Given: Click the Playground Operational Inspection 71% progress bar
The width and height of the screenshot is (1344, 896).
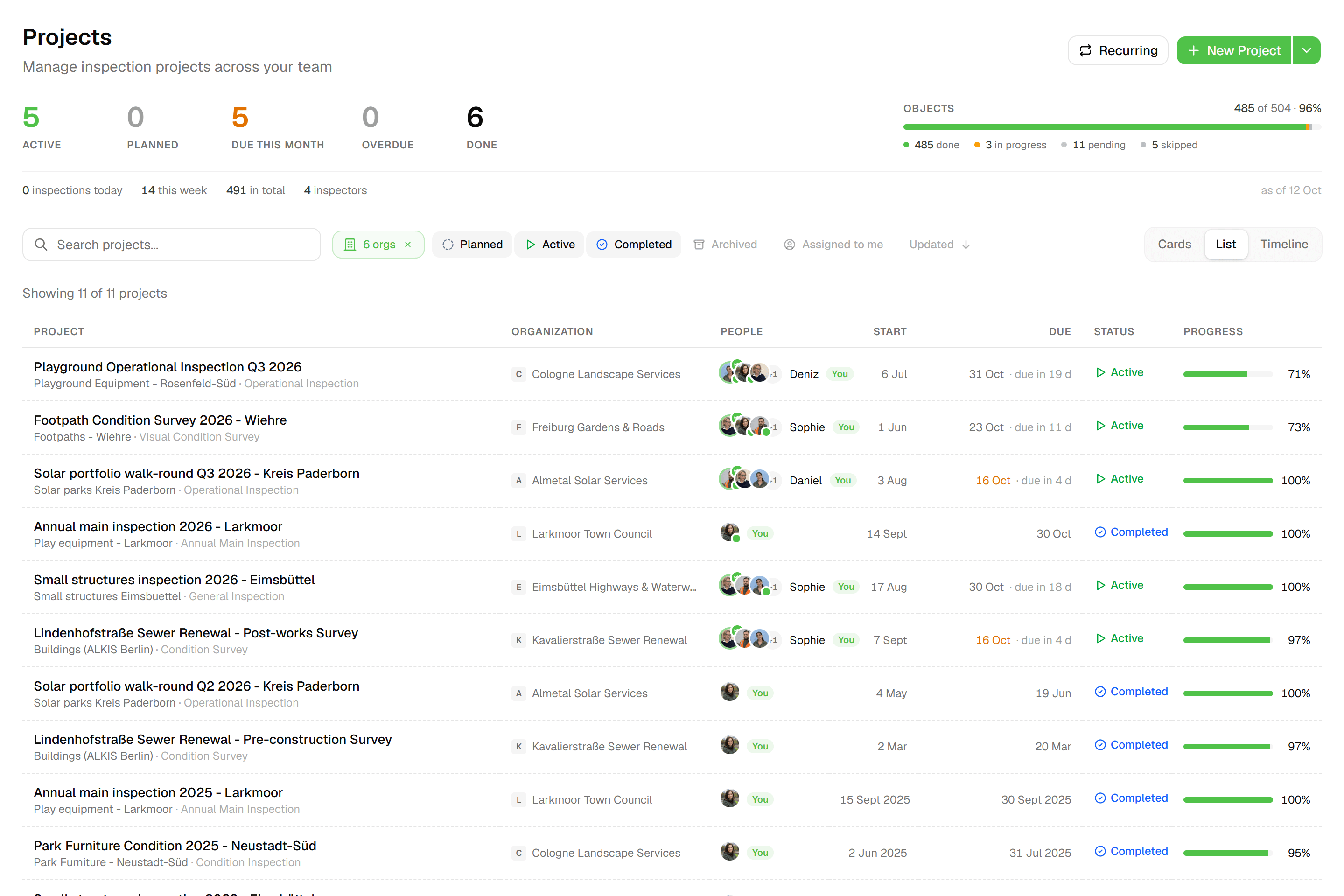Looking at the screenshot, I should [x=1227, y=374].
